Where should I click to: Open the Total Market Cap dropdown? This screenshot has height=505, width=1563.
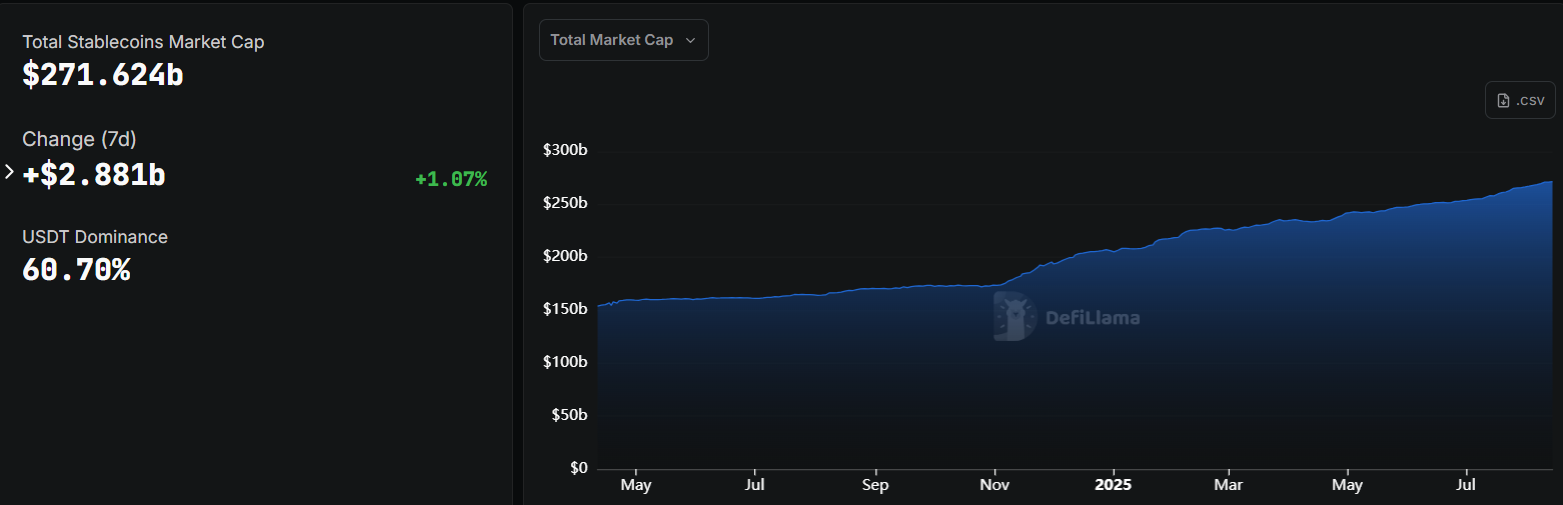[x=622, y=40]
